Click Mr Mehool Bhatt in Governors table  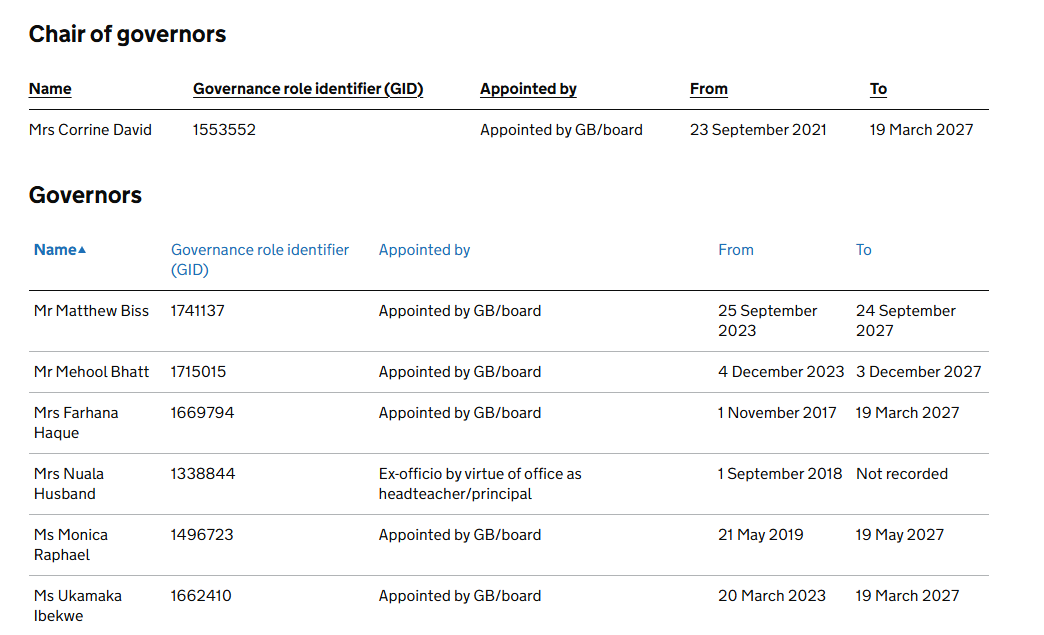coord(91,372)
